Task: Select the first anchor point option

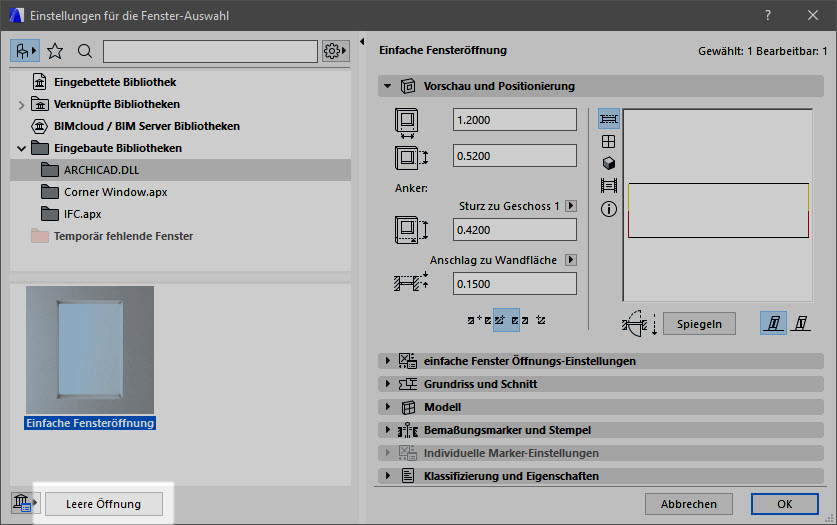Action: [479, 320]
